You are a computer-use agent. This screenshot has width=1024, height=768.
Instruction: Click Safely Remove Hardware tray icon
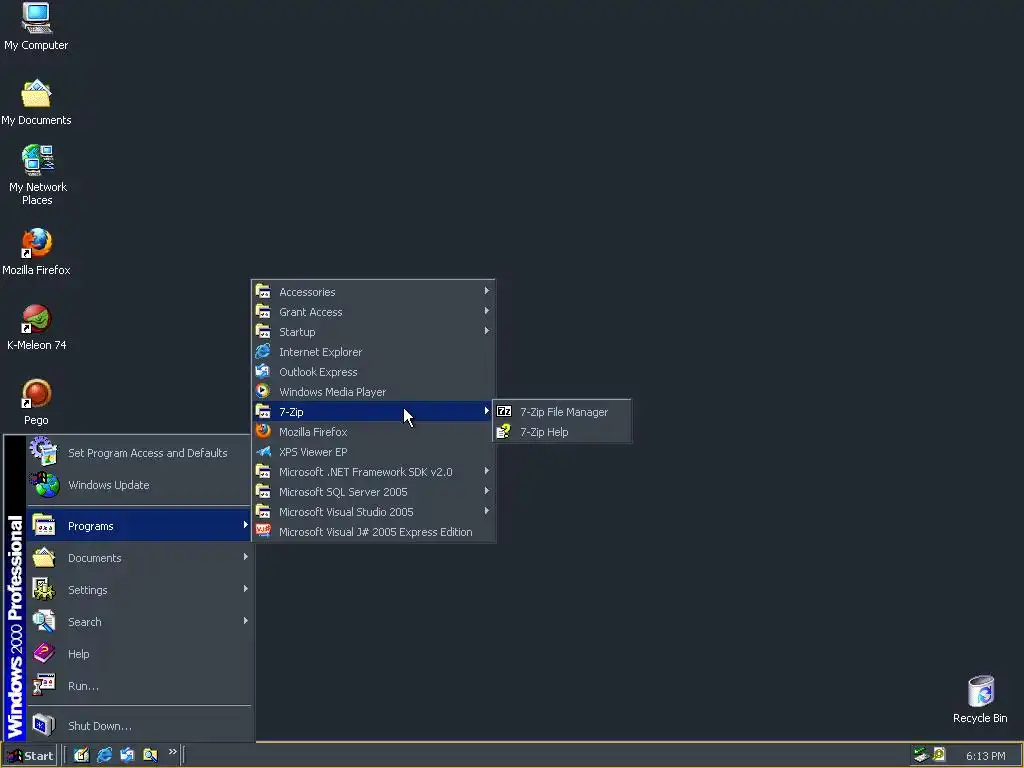click(x=921, y=755)
